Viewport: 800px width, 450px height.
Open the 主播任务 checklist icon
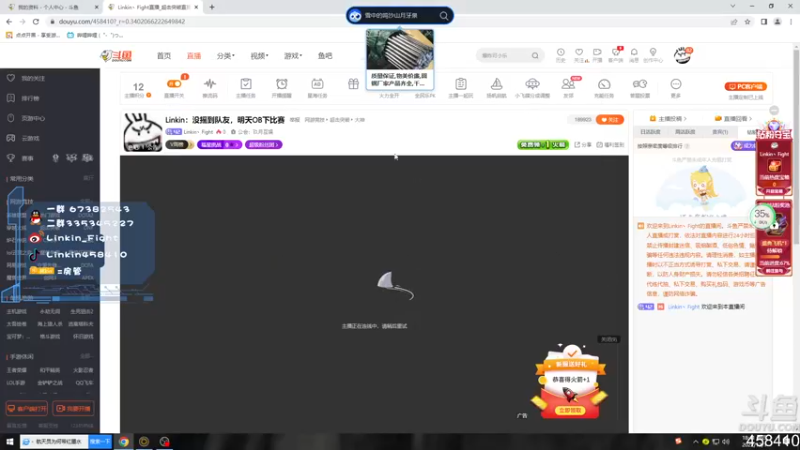pos(245,84)
